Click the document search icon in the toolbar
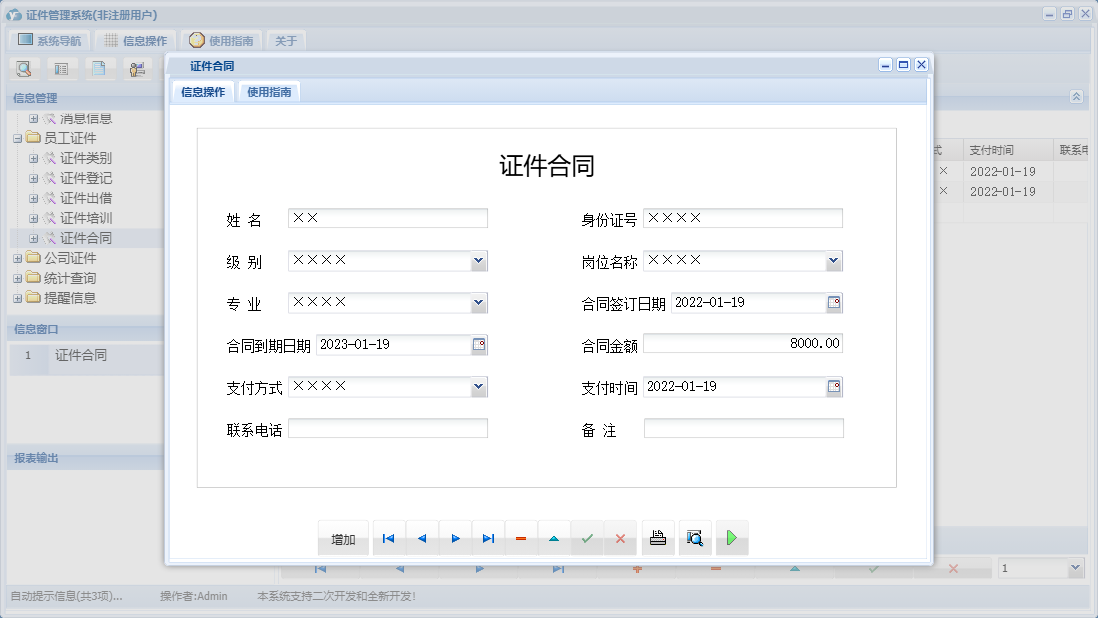 pyautogui.click(x=24, y=68)
